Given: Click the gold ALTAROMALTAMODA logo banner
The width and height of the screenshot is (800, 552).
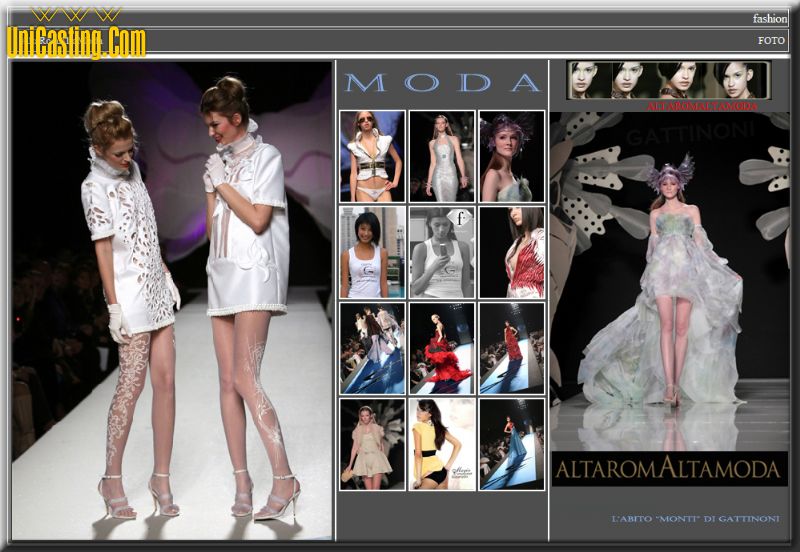Looking at the screenshot, I should pyautogui.click(x=669, y=469).
